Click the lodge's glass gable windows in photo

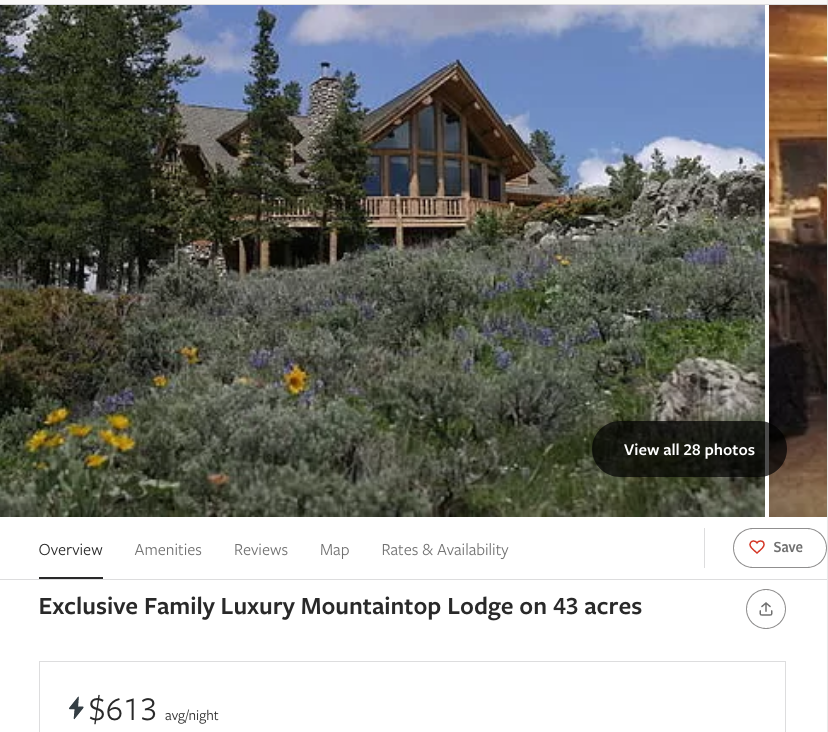pos(433,153)
